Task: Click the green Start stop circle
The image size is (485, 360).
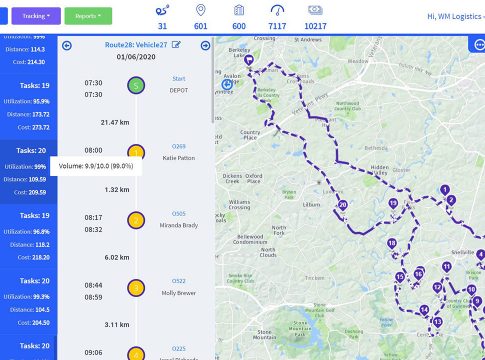Action: point(136,85)
